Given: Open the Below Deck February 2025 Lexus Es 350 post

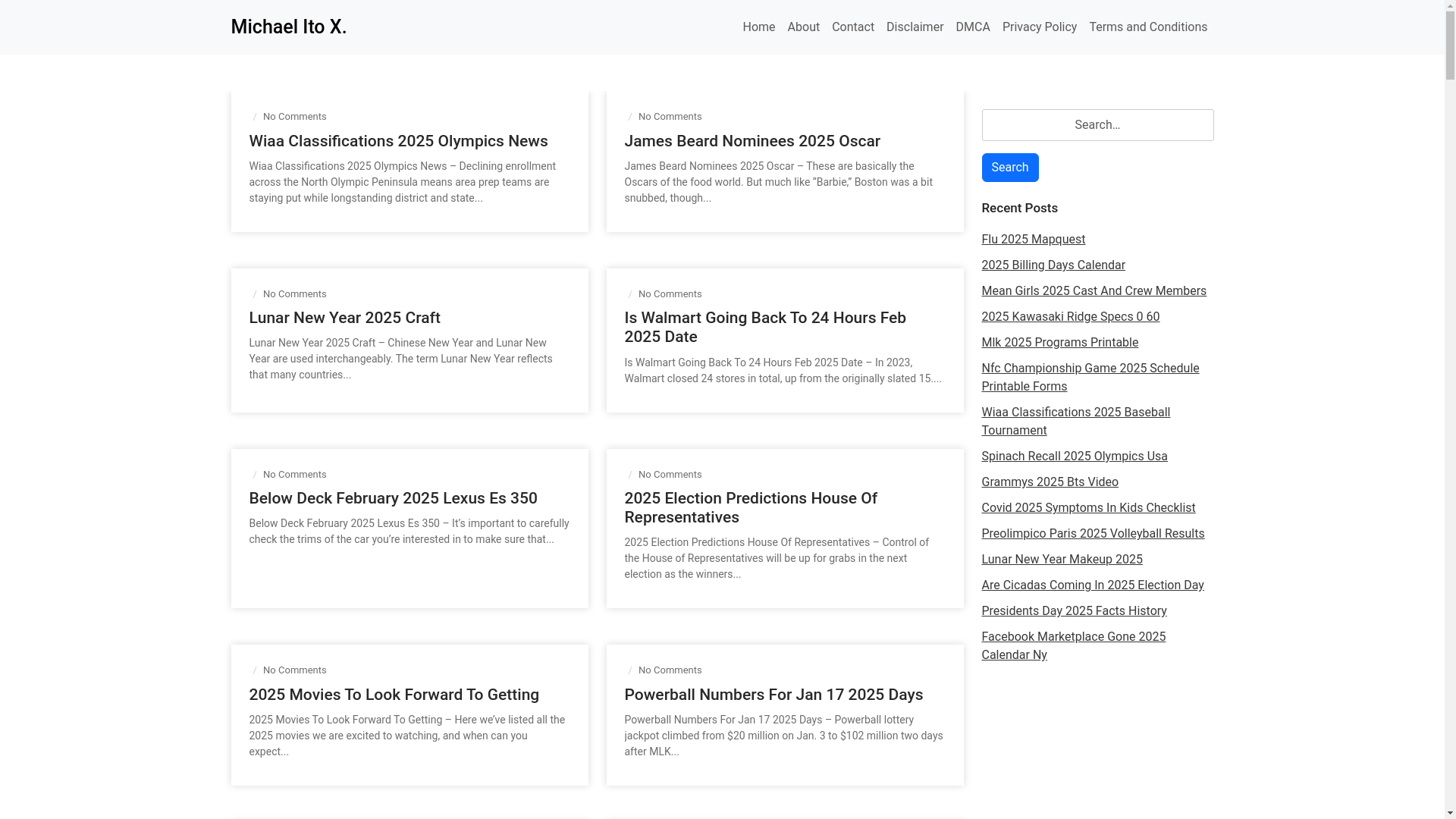Looking at the screenshot, I should (393, 498).
